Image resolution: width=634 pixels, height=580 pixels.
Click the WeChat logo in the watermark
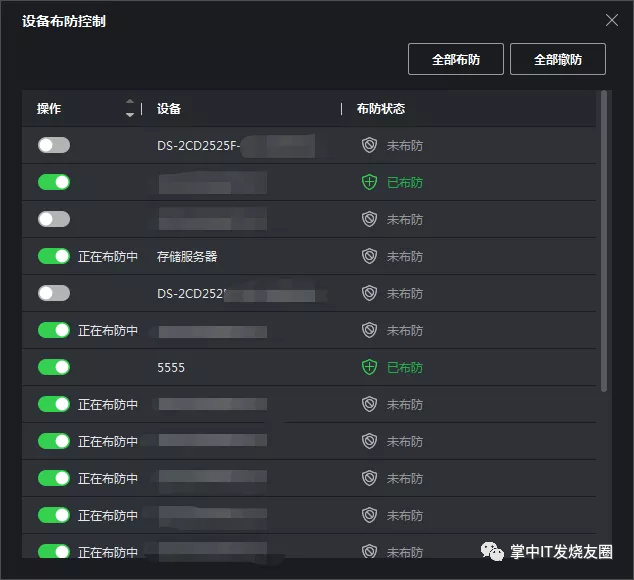(492, 551)
